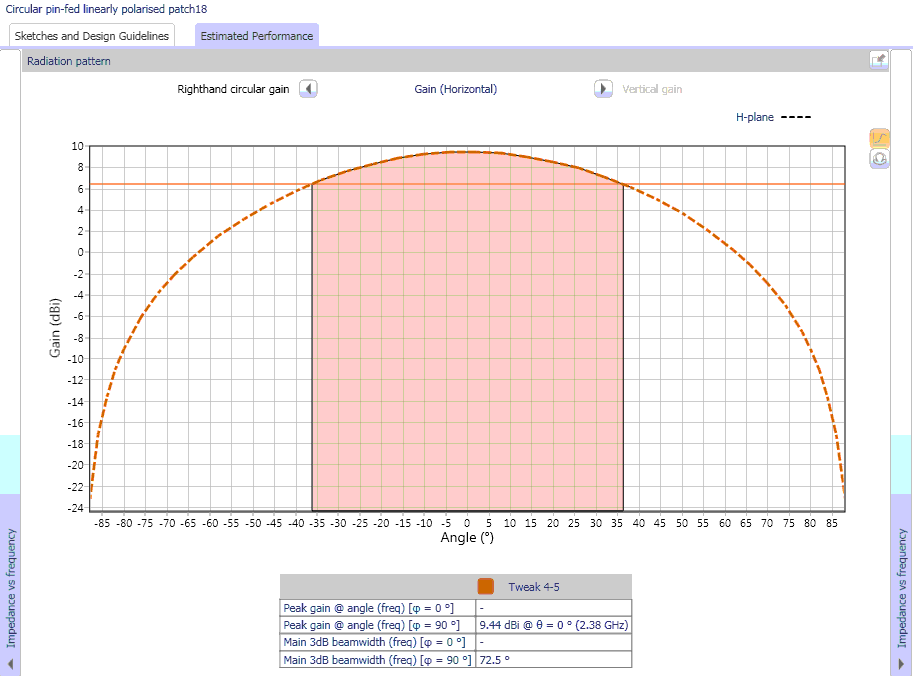Click the Gain (Horizontal) label
The width and height of the screenshot is (913, 676).
click(x=456, y=89)
